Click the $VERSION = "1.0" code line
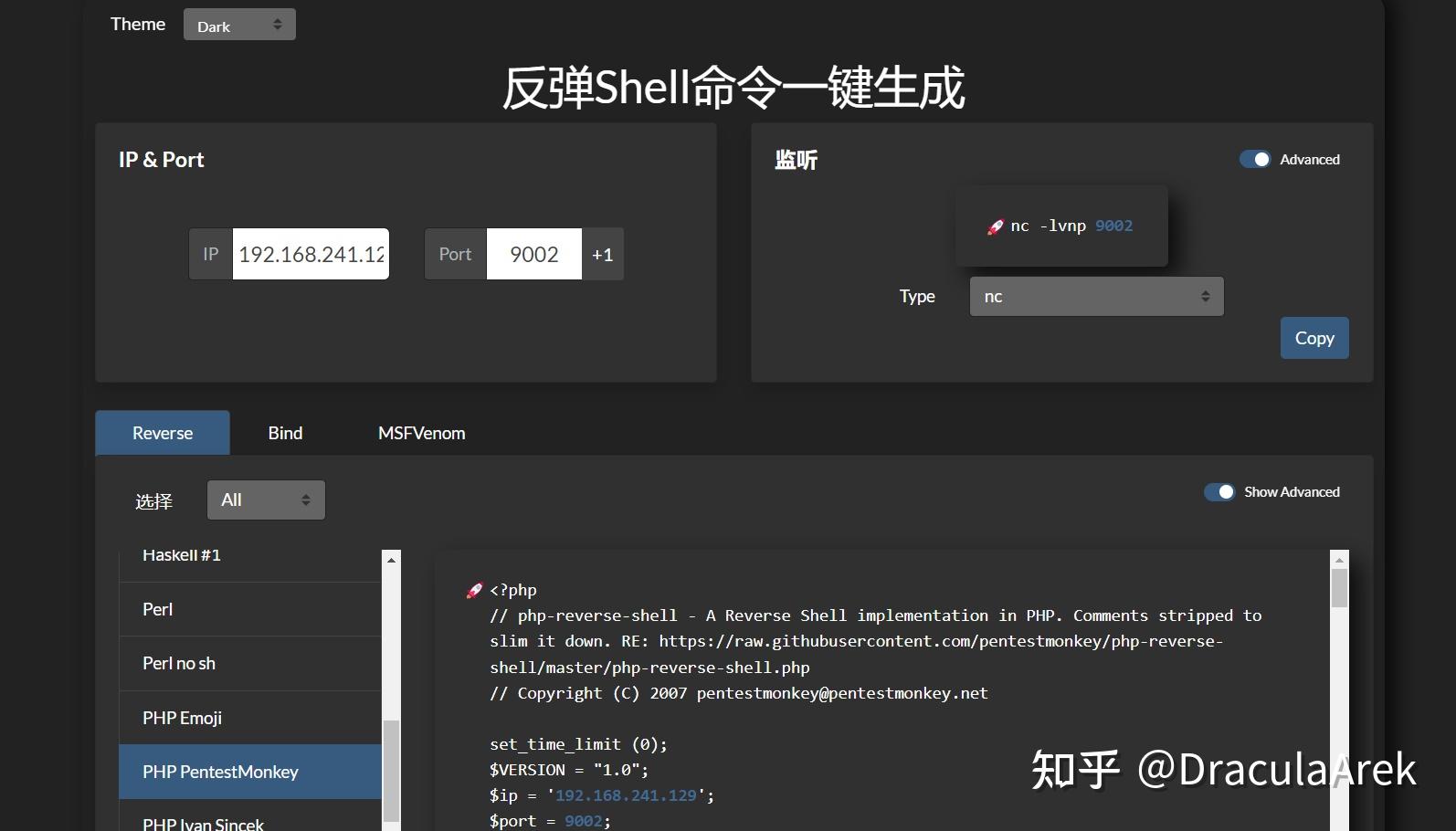 pos(569,770)
